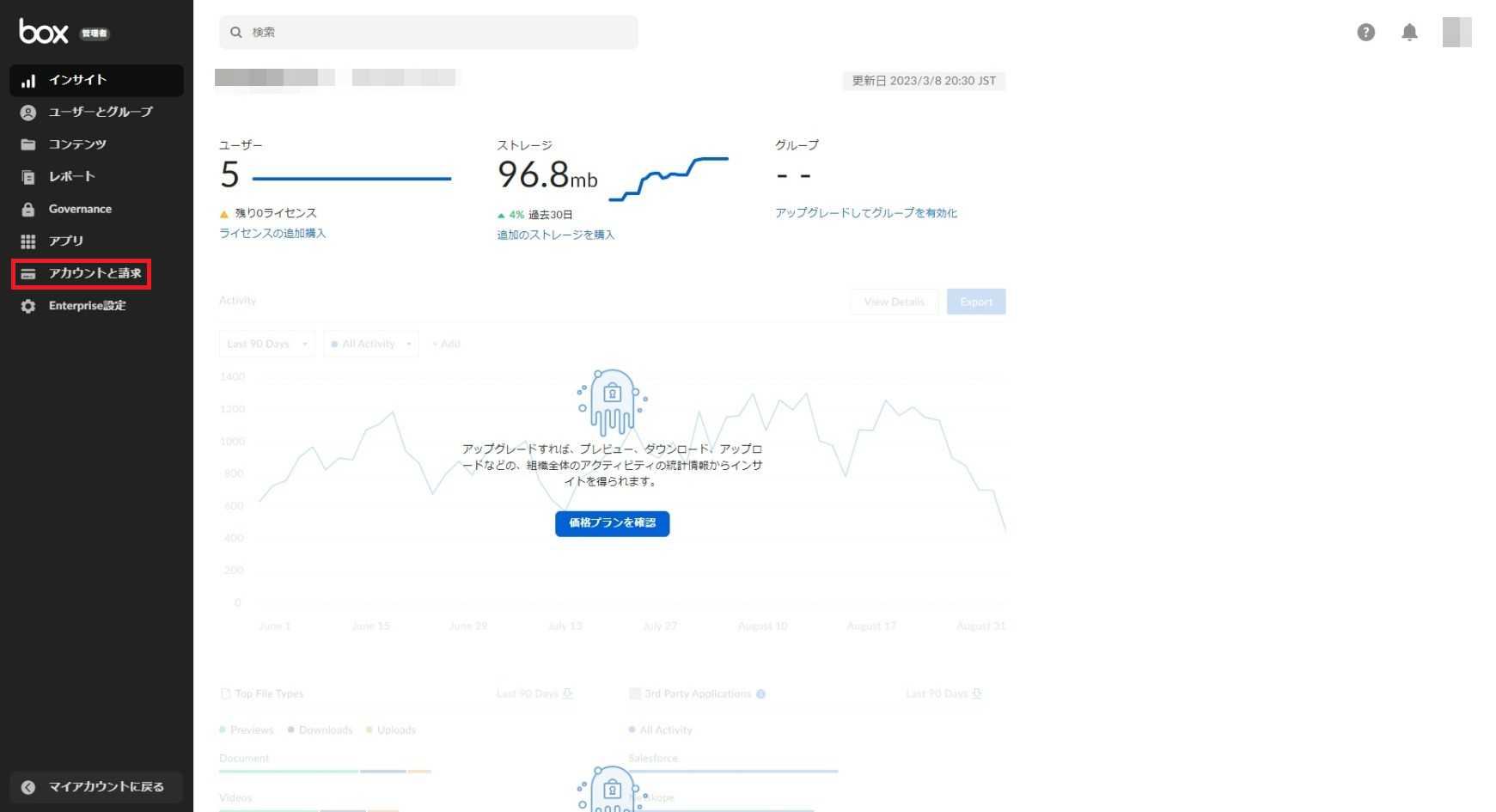The image size is (1496, 812).
Task: Click the ユーザーとグループ person icon
Action: click(x=28, y=113)
